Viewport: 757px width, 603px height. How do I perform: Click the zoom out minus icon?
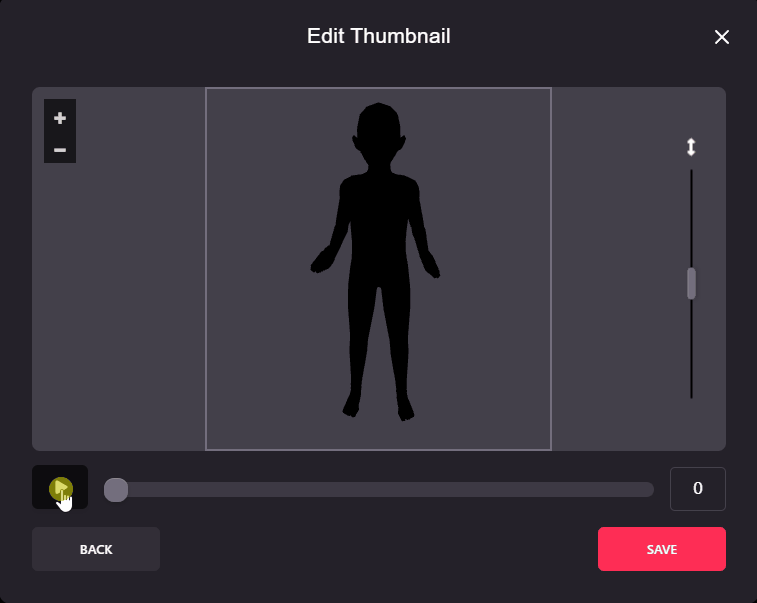click(x=60, y=150)
